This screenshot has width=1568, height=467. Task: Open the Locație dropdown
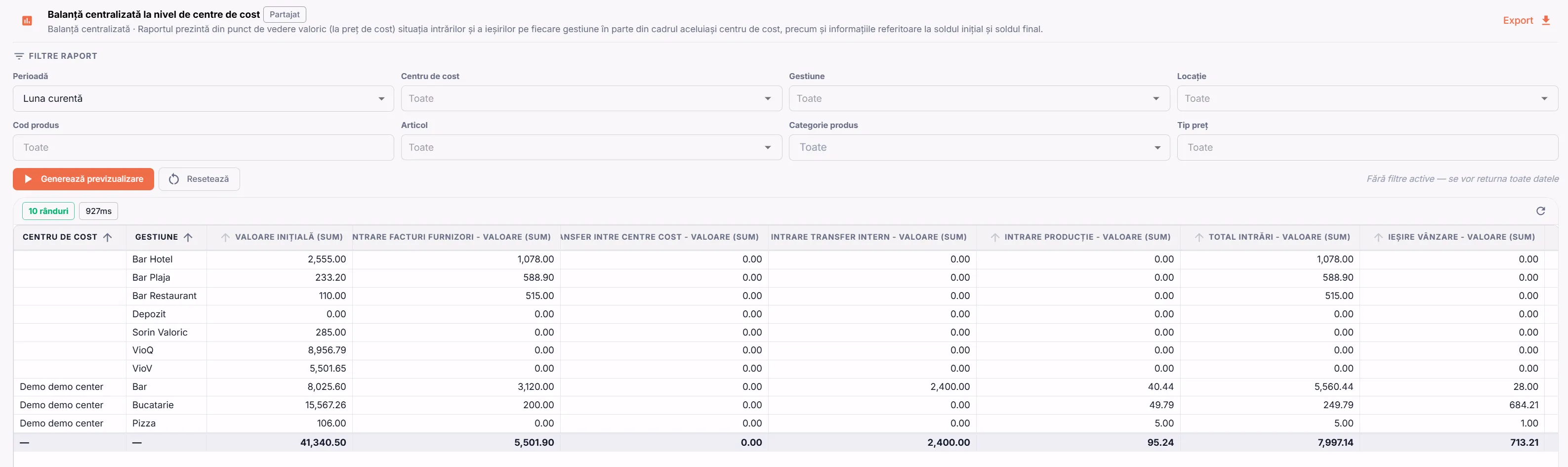(1367, 99)
